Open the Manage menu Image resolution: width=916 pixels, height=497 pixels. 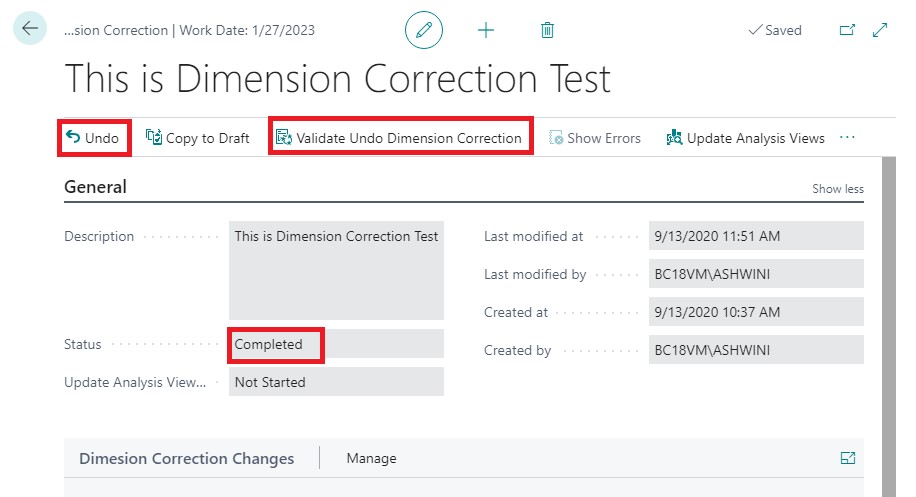click(x=371, y=458)
